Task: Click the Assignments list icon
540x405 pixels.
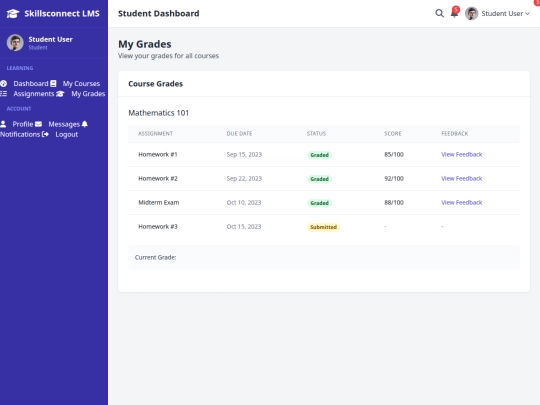Action: 3,94
